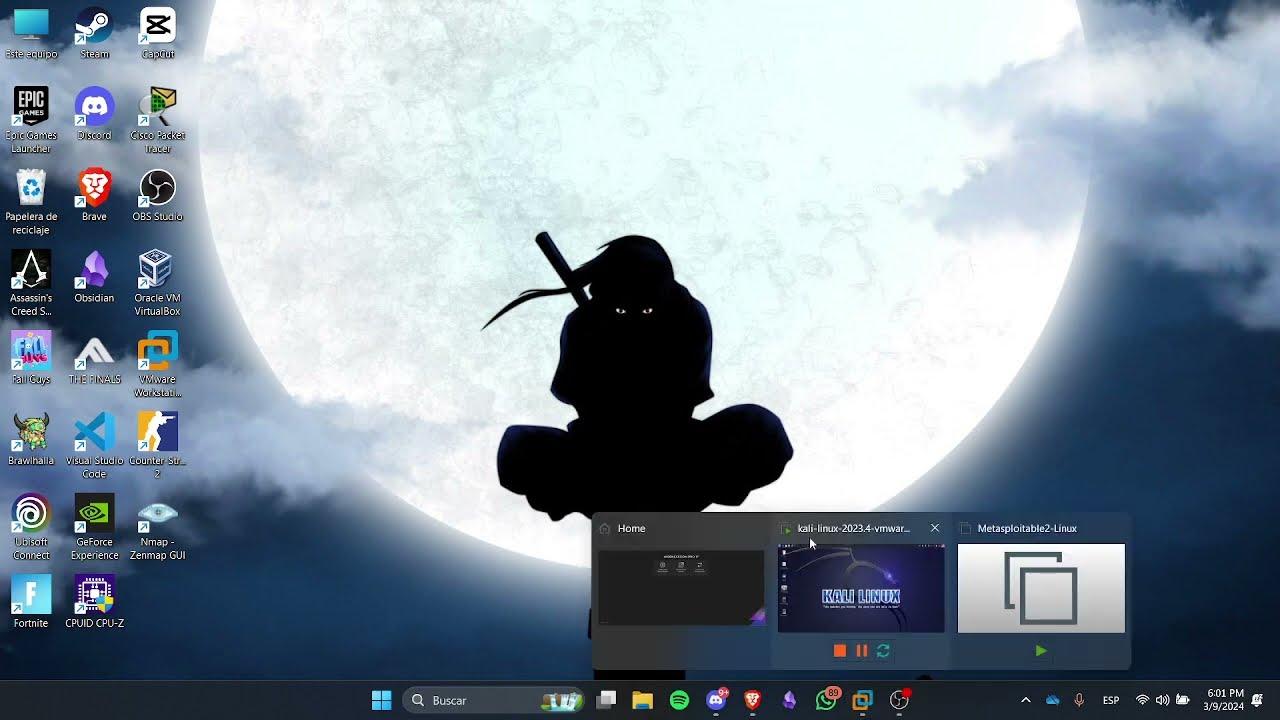Show hidden system tray icons

[x=1025, y=700]
